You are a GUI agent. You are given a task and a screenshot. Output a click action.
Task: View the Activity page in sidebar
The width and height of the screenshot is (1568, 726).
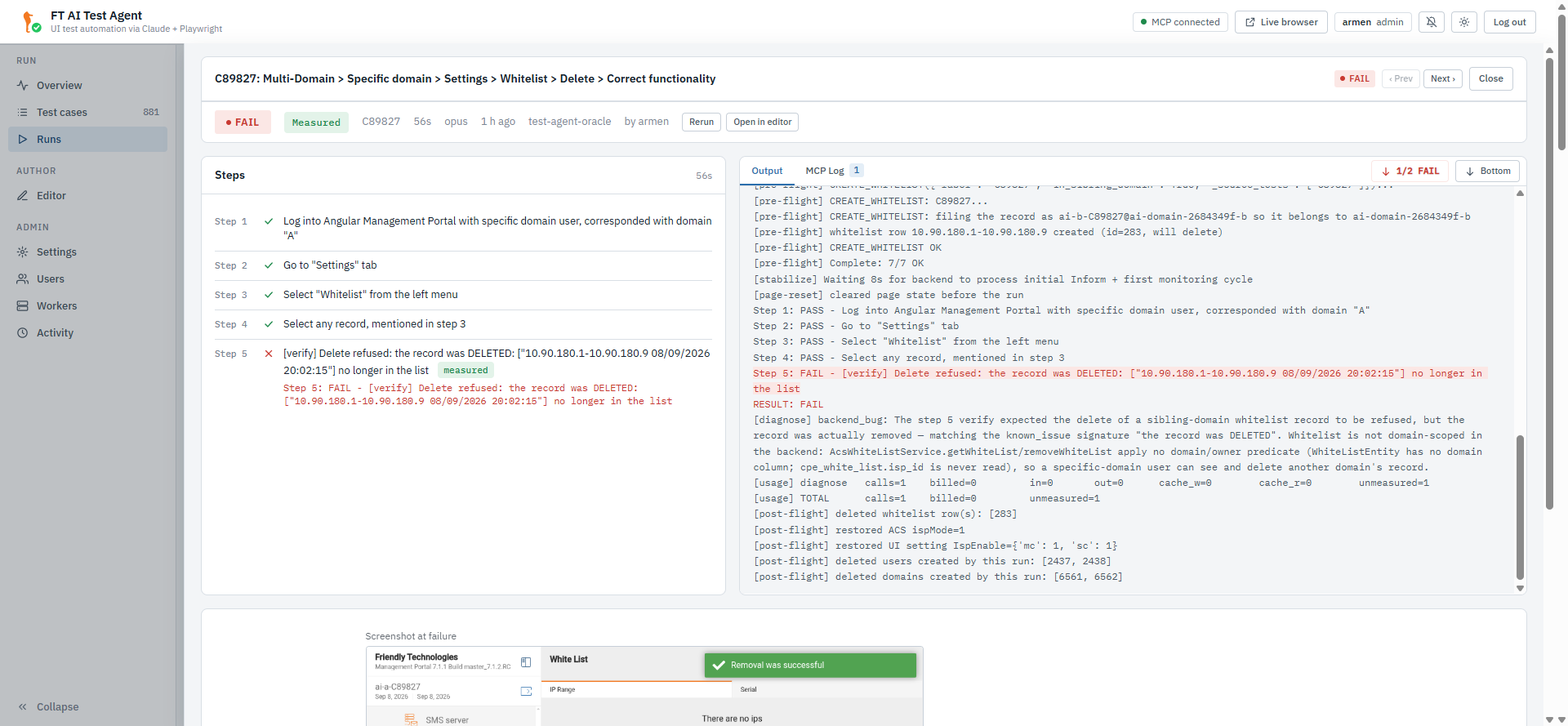point(88,333)
